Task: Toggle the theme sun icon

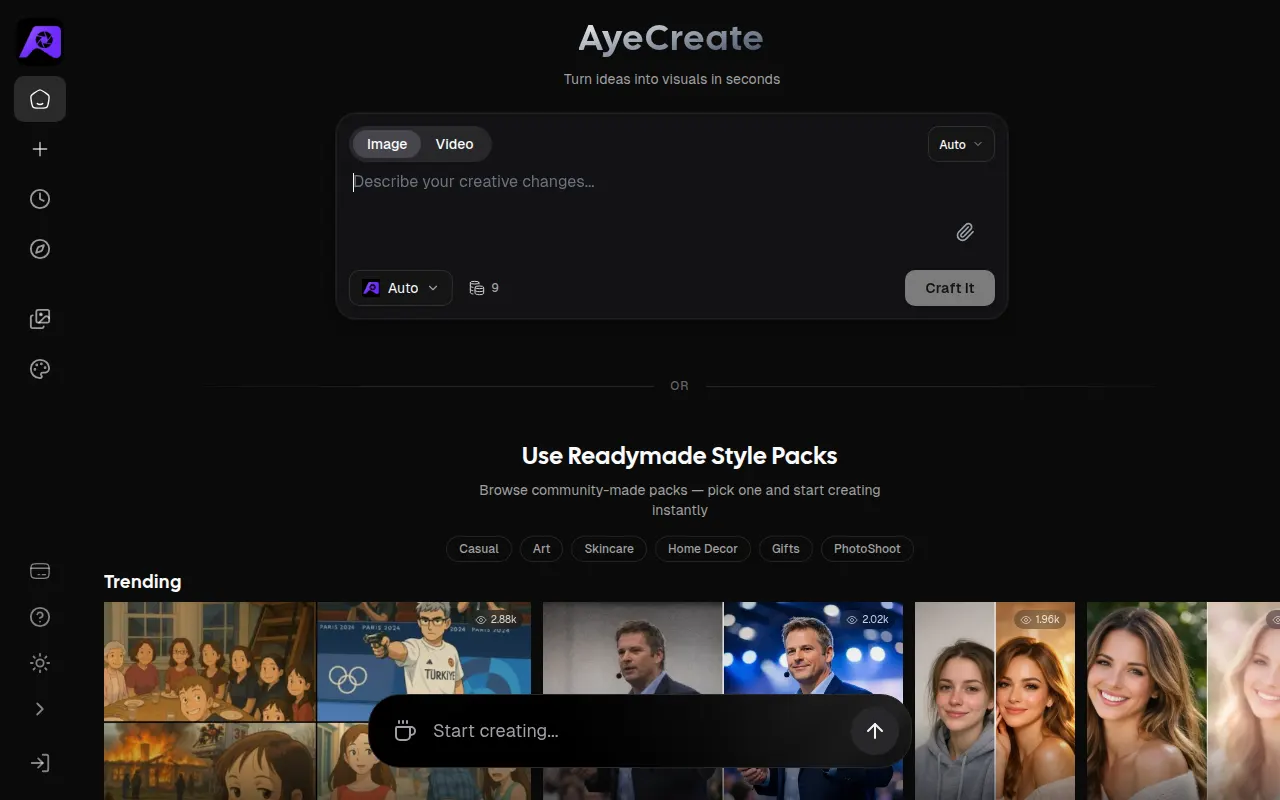Action: (x=40, y=663)
